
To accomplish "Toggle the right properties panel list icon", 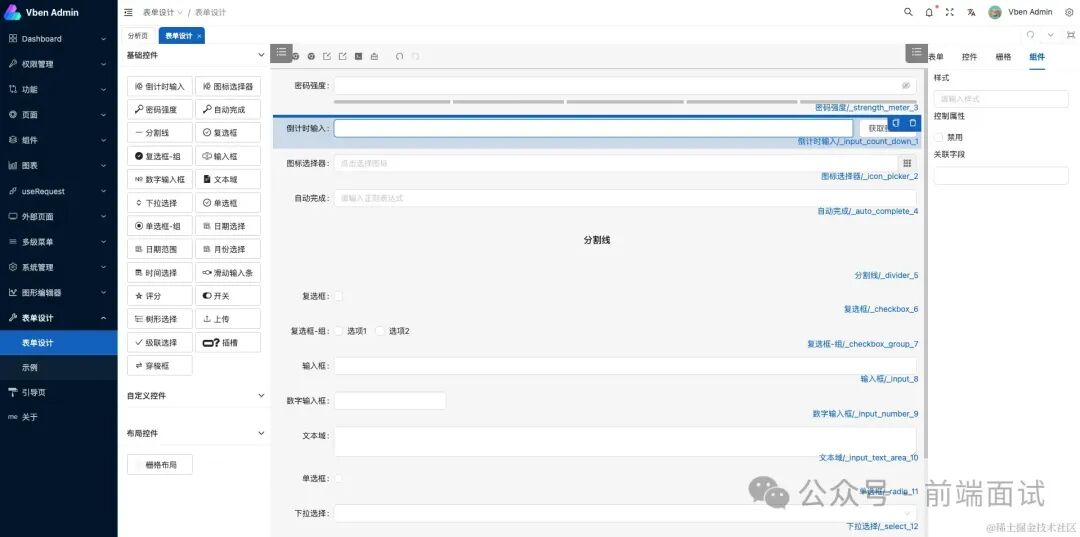I will point(916,52).
